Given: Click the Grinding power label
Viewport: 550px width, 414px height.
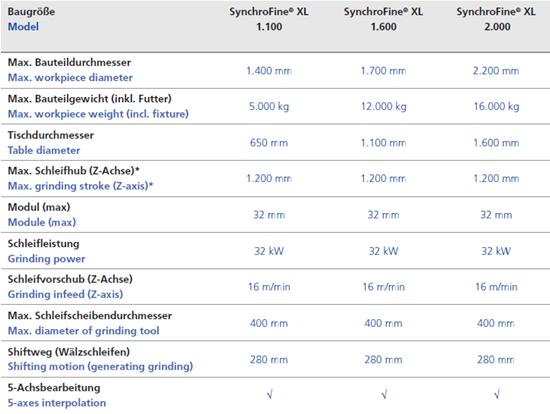Looking at the screenshot, I should point(46,259).
